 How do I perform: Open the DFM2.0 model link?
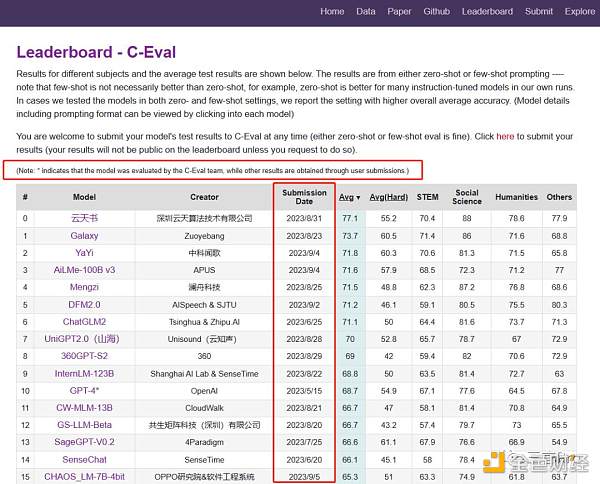[84, 305]
